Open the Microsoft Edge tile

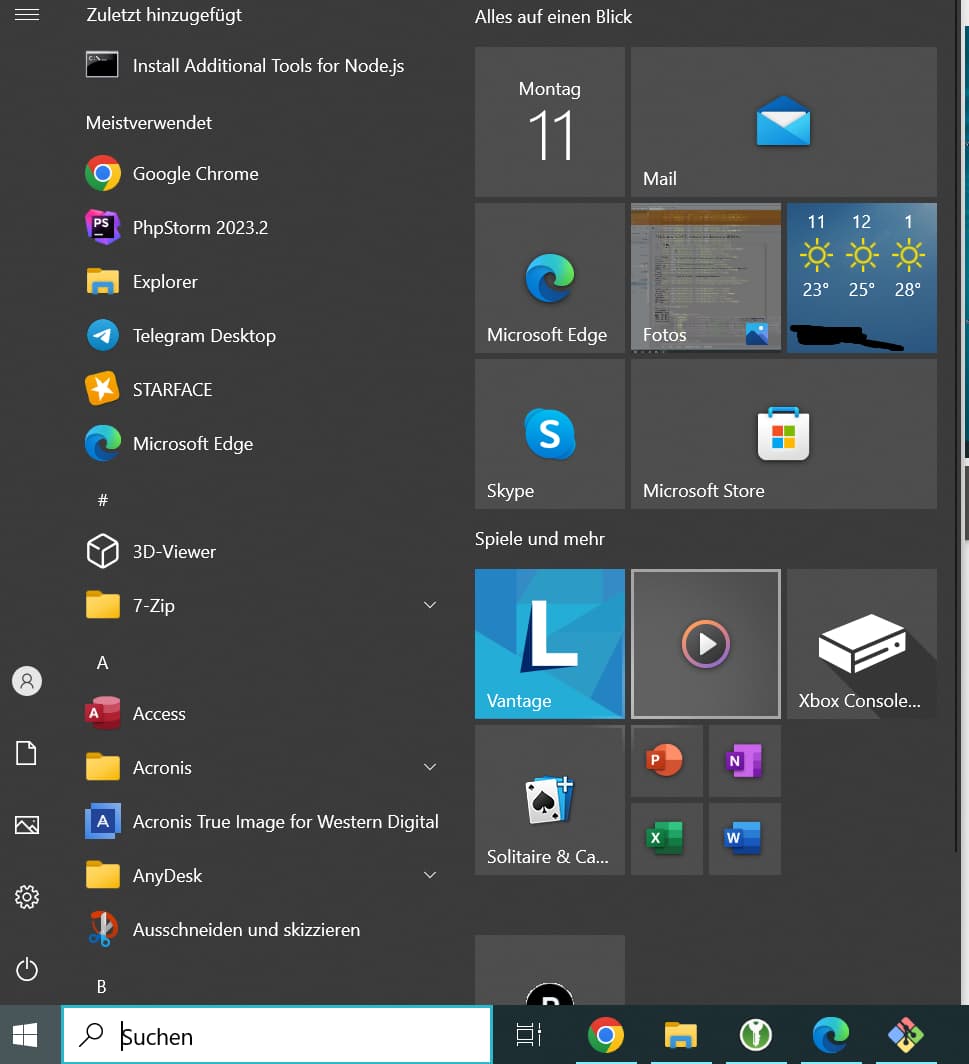point(550,278)
